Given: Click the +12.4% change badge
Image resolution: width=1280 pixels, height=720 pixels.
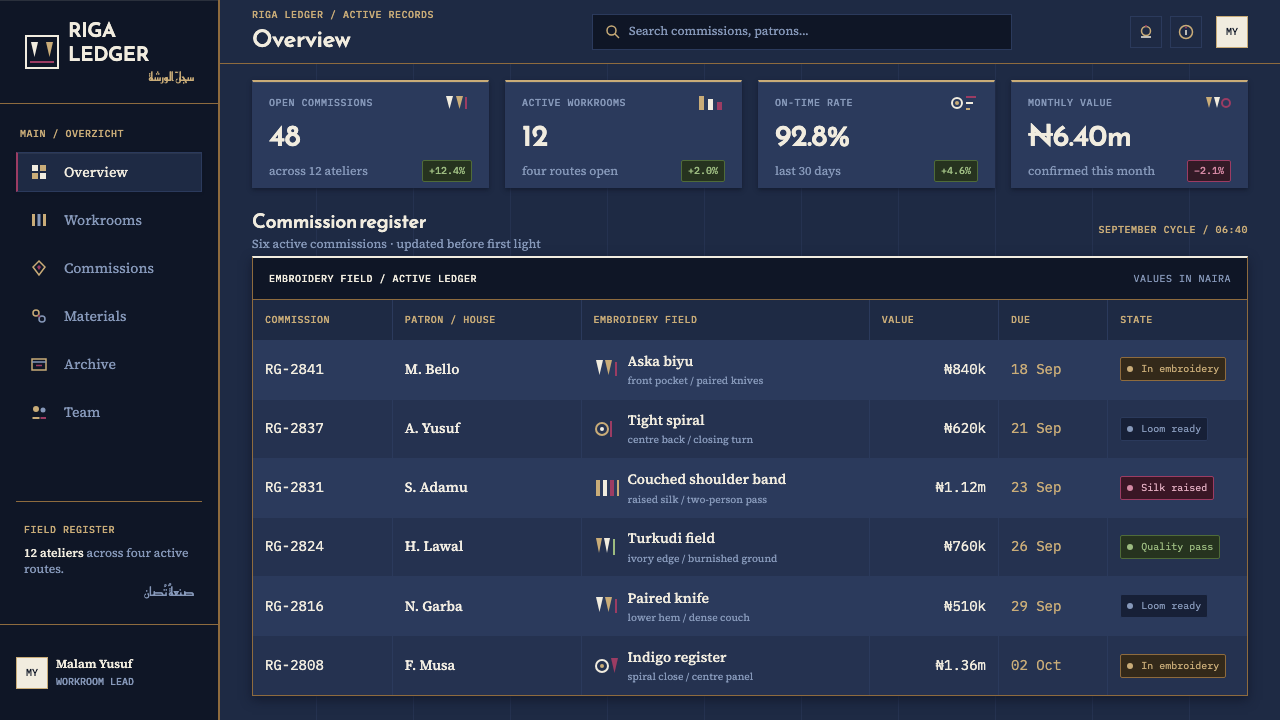Looking at the screenshot, I should click(x=447, y=171).
